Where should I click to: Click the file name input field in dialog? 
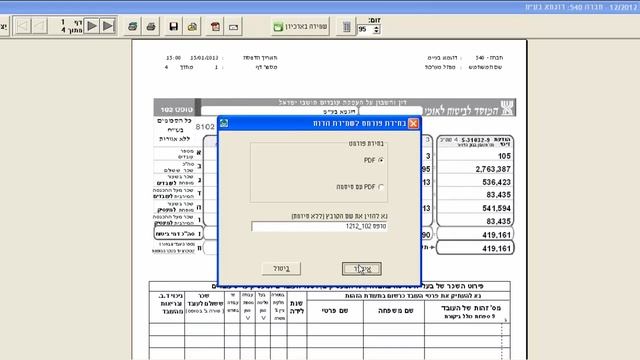tap(319, 226)
